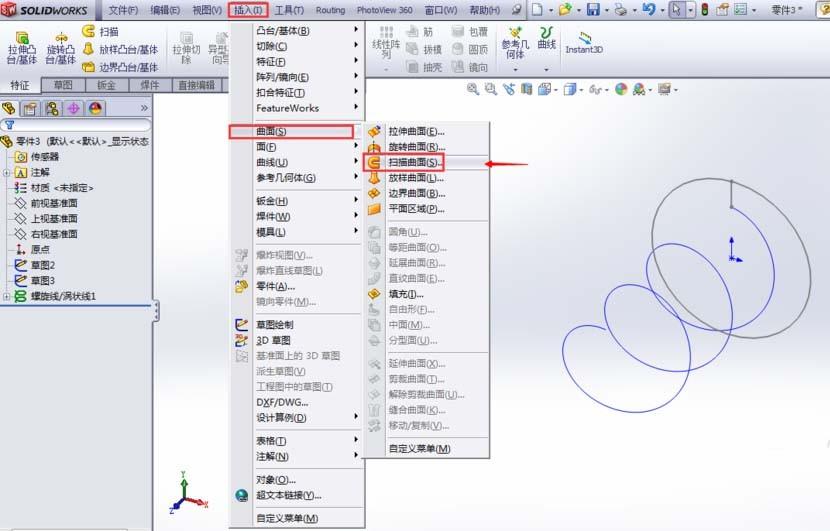This screenshot has width=830, height=531.
Task: Open the PropertyManager tab icon
Action: pos(30,109)
